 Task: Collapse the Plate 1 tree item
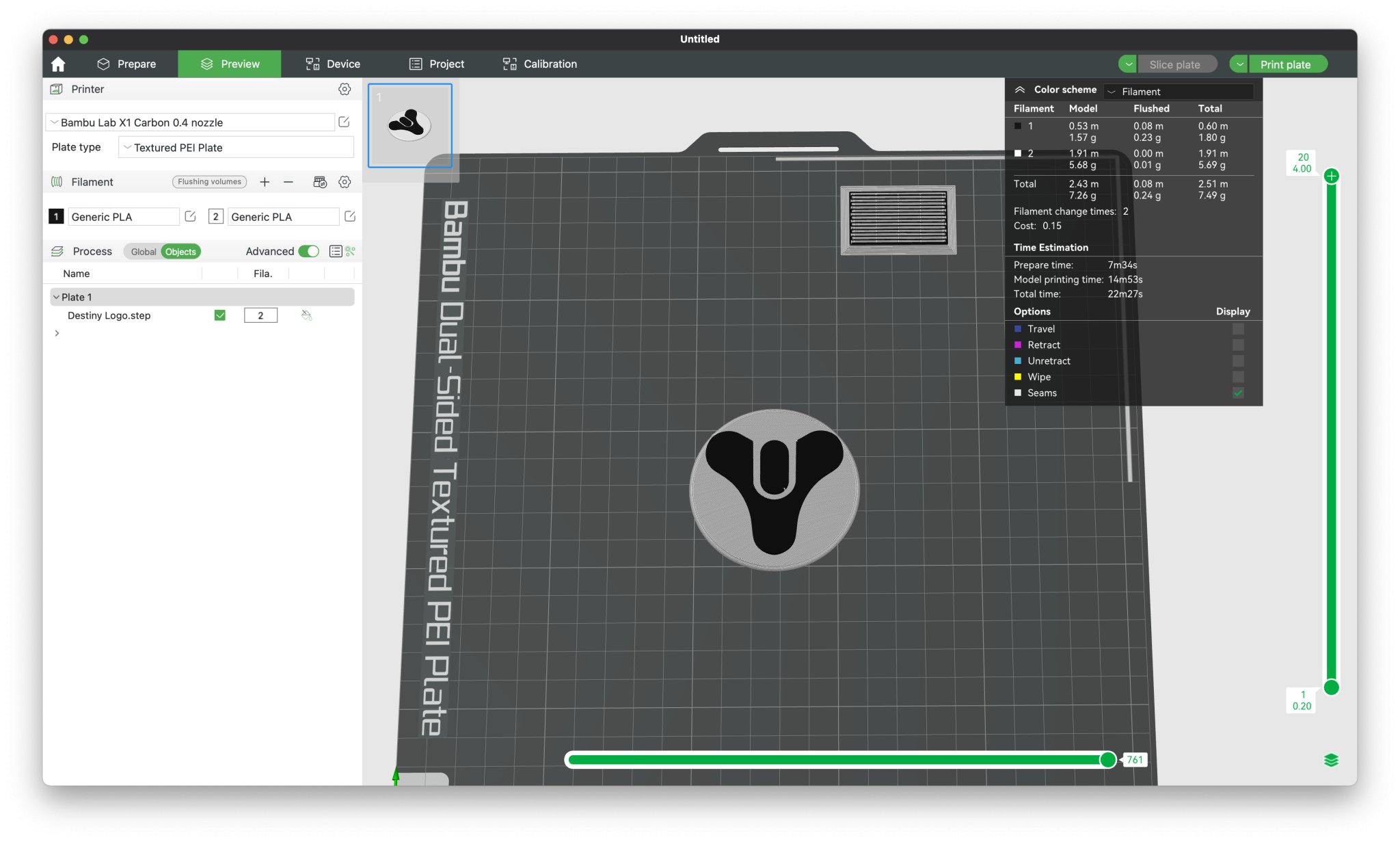pos(56,297)
